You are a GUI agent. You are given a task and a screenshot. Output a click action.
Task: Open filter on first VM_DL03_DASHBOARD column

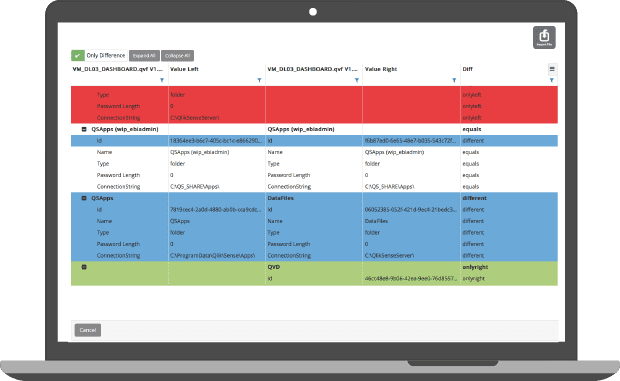coord(162,80)
